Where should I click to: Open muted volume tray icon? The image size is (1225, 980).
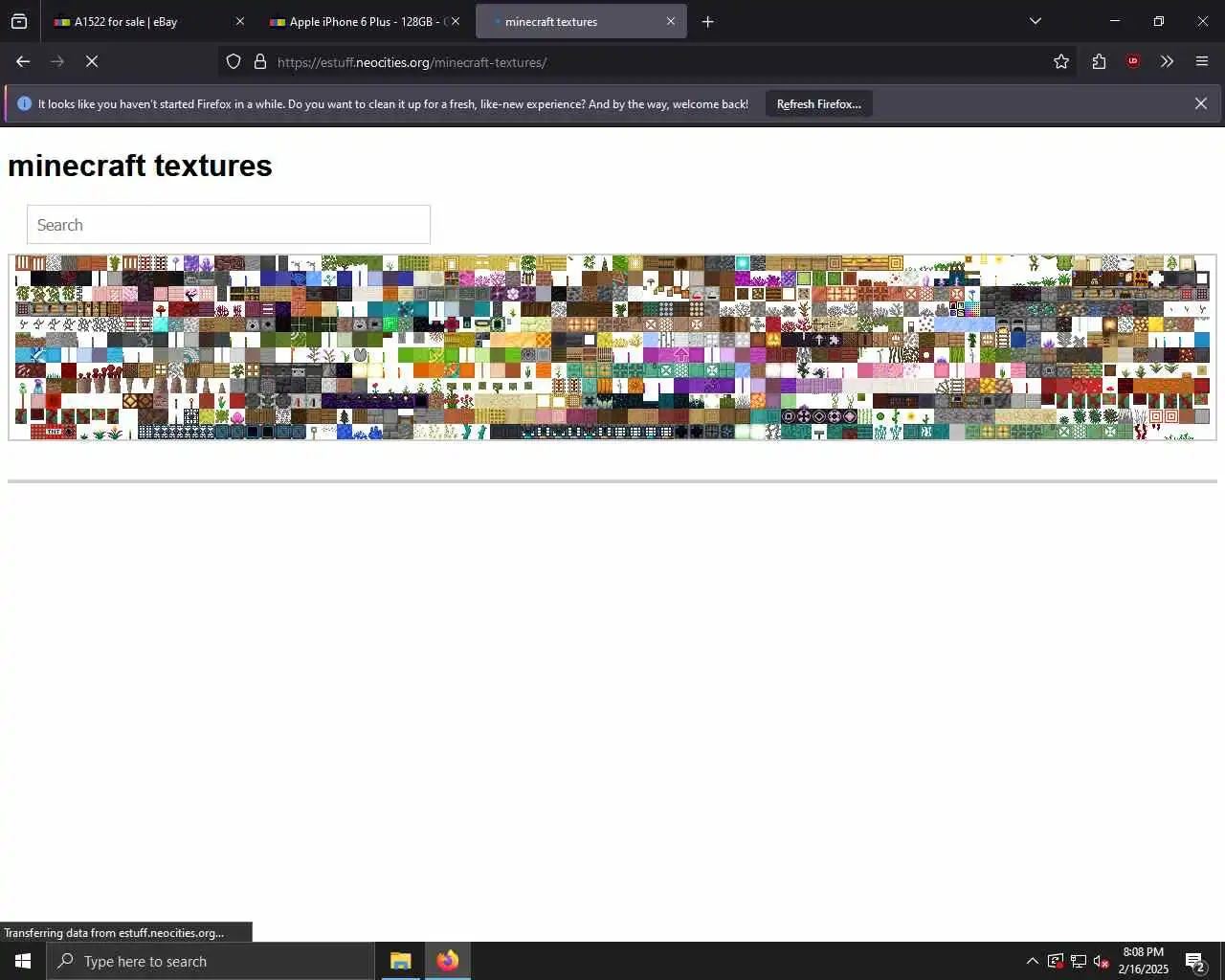click(x=1102, y=961)
